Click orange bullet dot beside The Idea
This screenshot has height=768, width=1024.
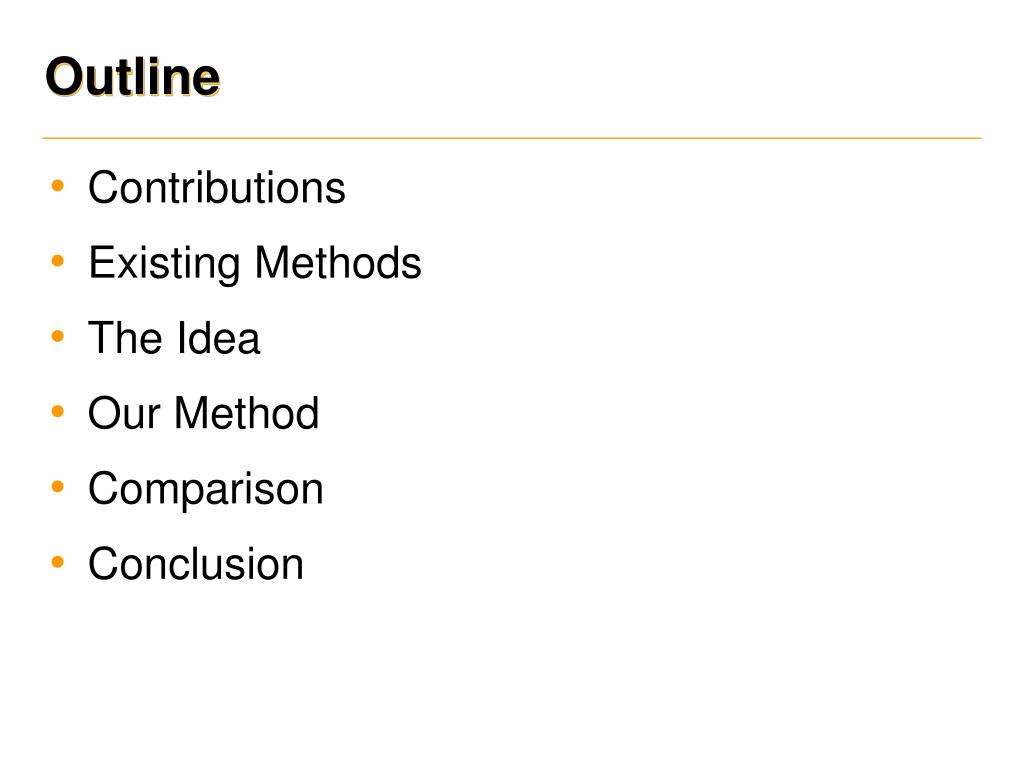click(57, 336)
